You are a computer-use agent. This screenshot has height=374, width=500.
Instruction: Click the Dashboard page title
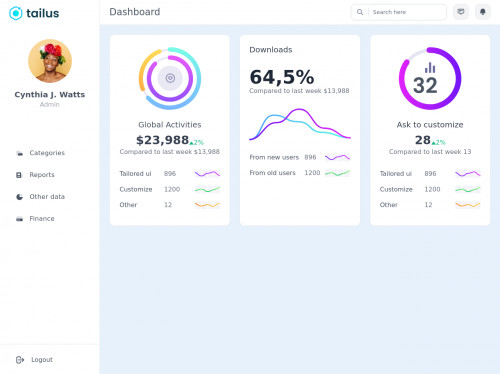click(135, 12)
